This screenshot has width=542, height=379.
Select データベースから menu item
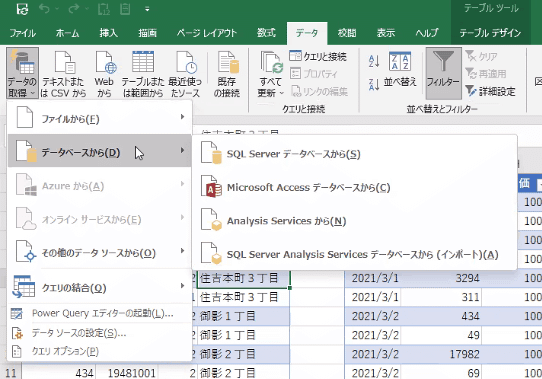(x=99, y=151)
